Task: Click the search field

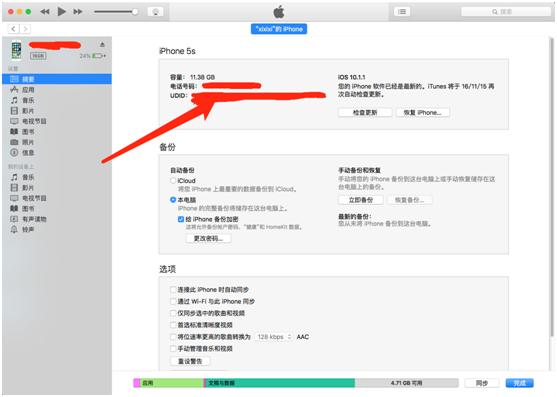Action: click(505, 12)
